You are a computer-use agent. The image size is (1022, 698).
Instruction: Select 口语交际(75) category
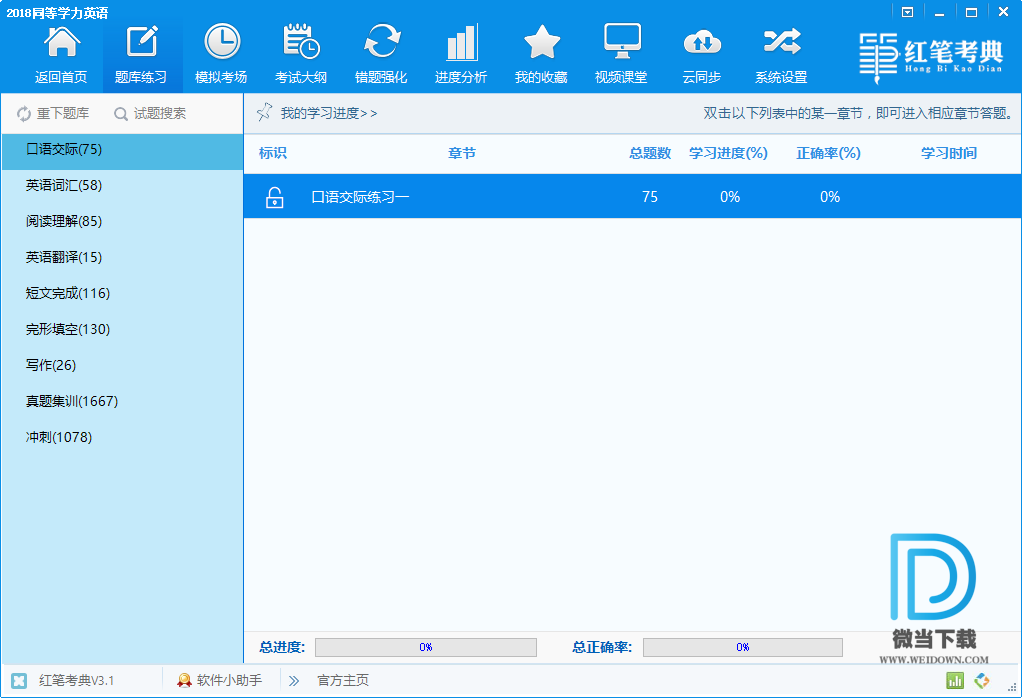pos(123,150)
